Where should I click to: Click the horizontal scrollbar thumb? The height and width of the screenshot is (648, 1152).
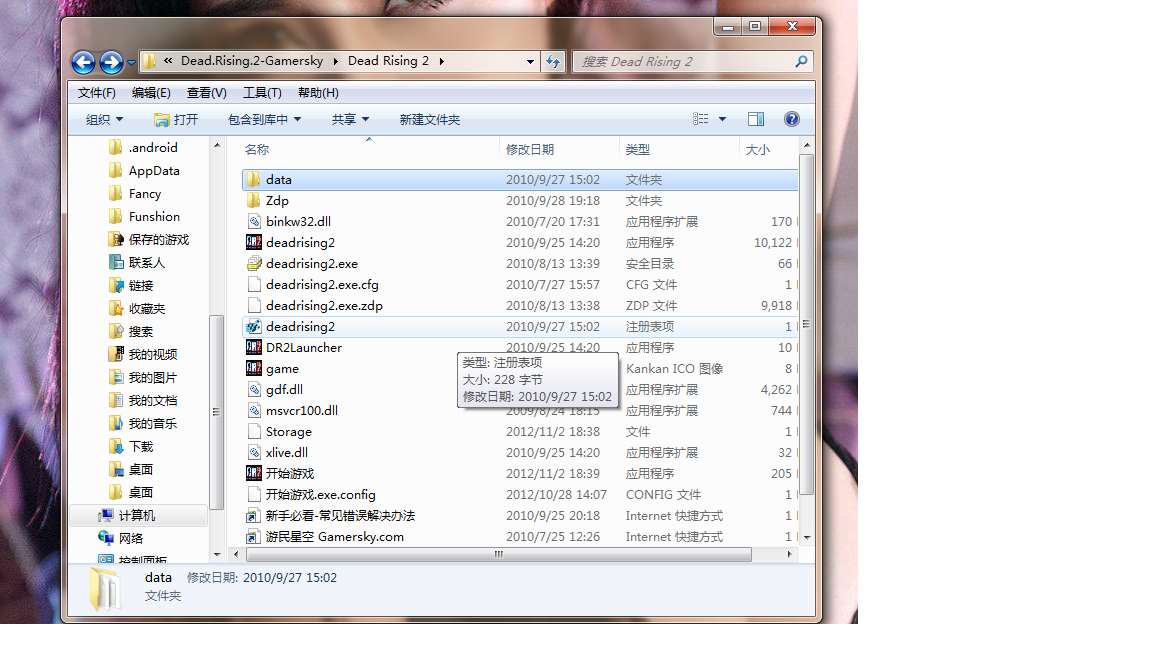(497, 554)
